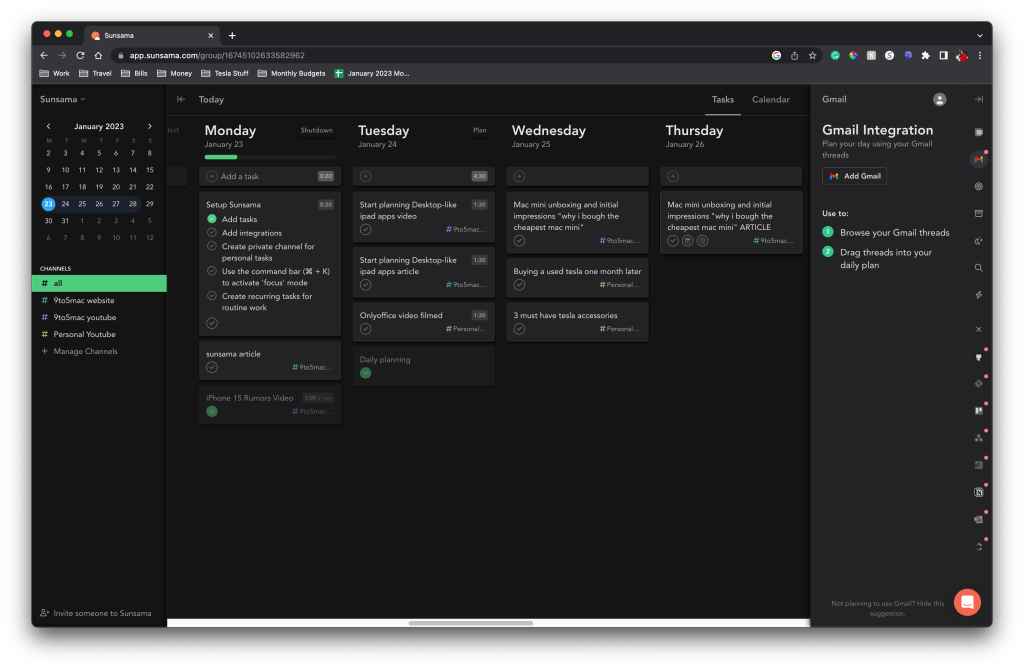
Task: Go to previous month in mini calendar
Action: (x=48, y=126)
